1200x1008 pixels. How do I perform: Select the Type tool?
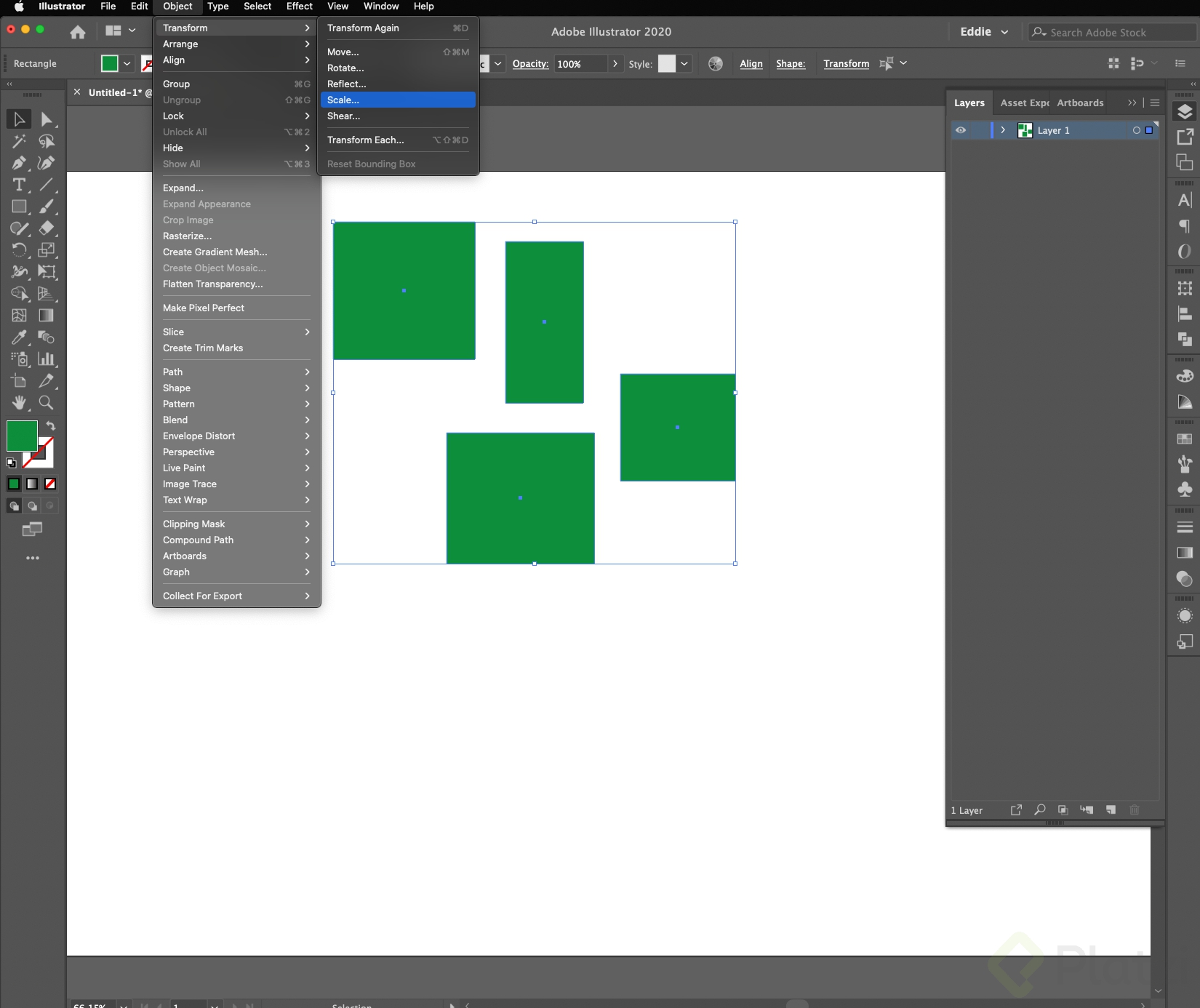[x=19, y=185]
